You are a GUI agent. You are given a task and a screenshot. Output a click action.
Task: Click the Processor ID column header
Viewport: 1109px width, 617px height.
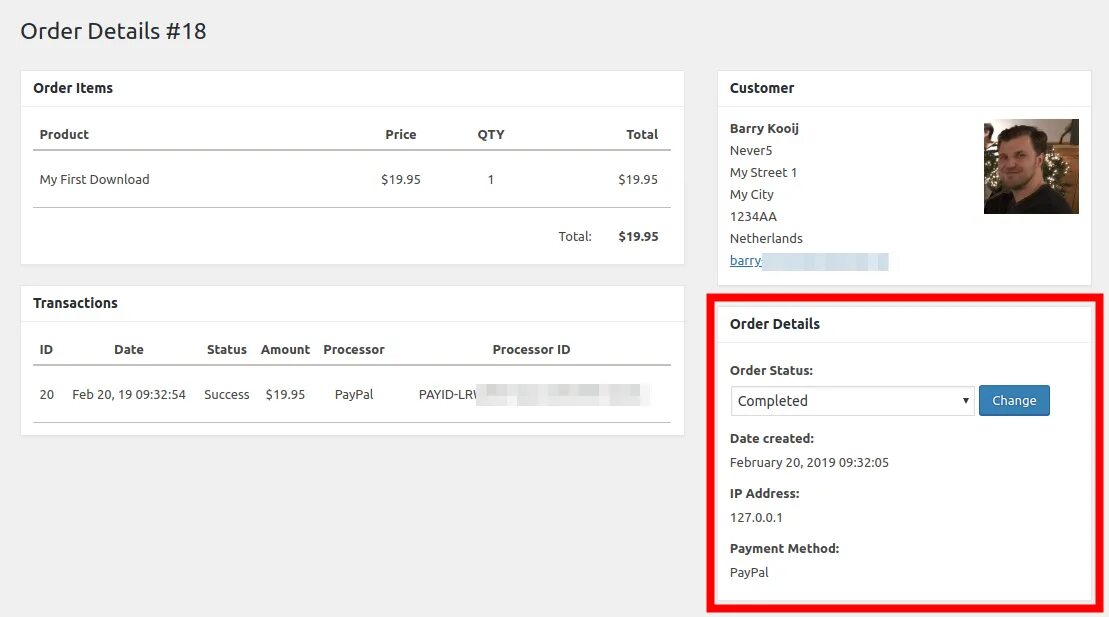[x=531, y=350]
